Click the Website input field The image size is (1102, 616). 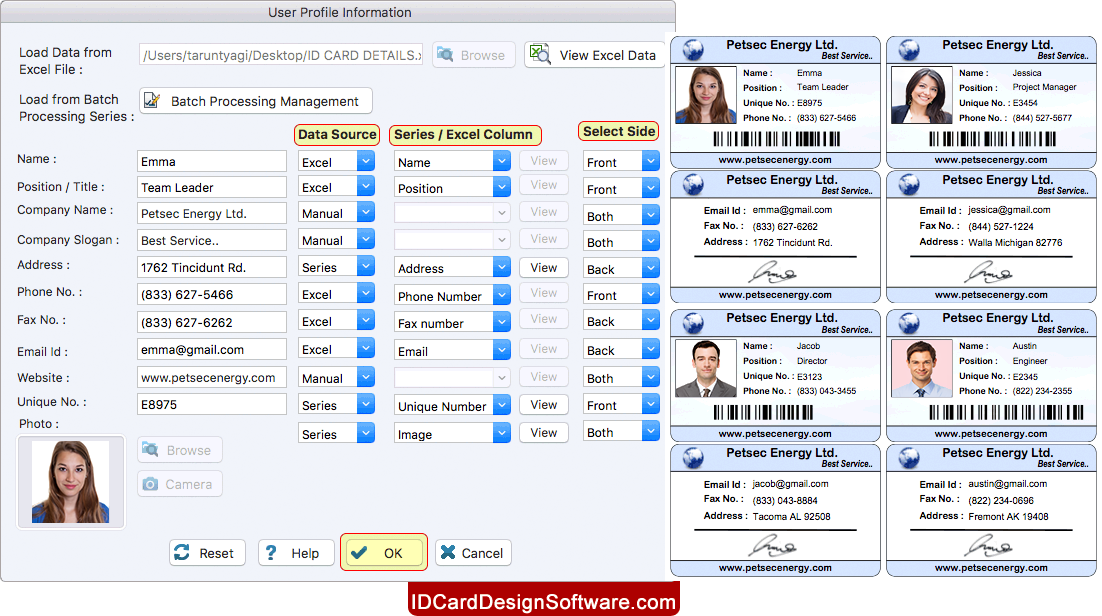(212, 377)
